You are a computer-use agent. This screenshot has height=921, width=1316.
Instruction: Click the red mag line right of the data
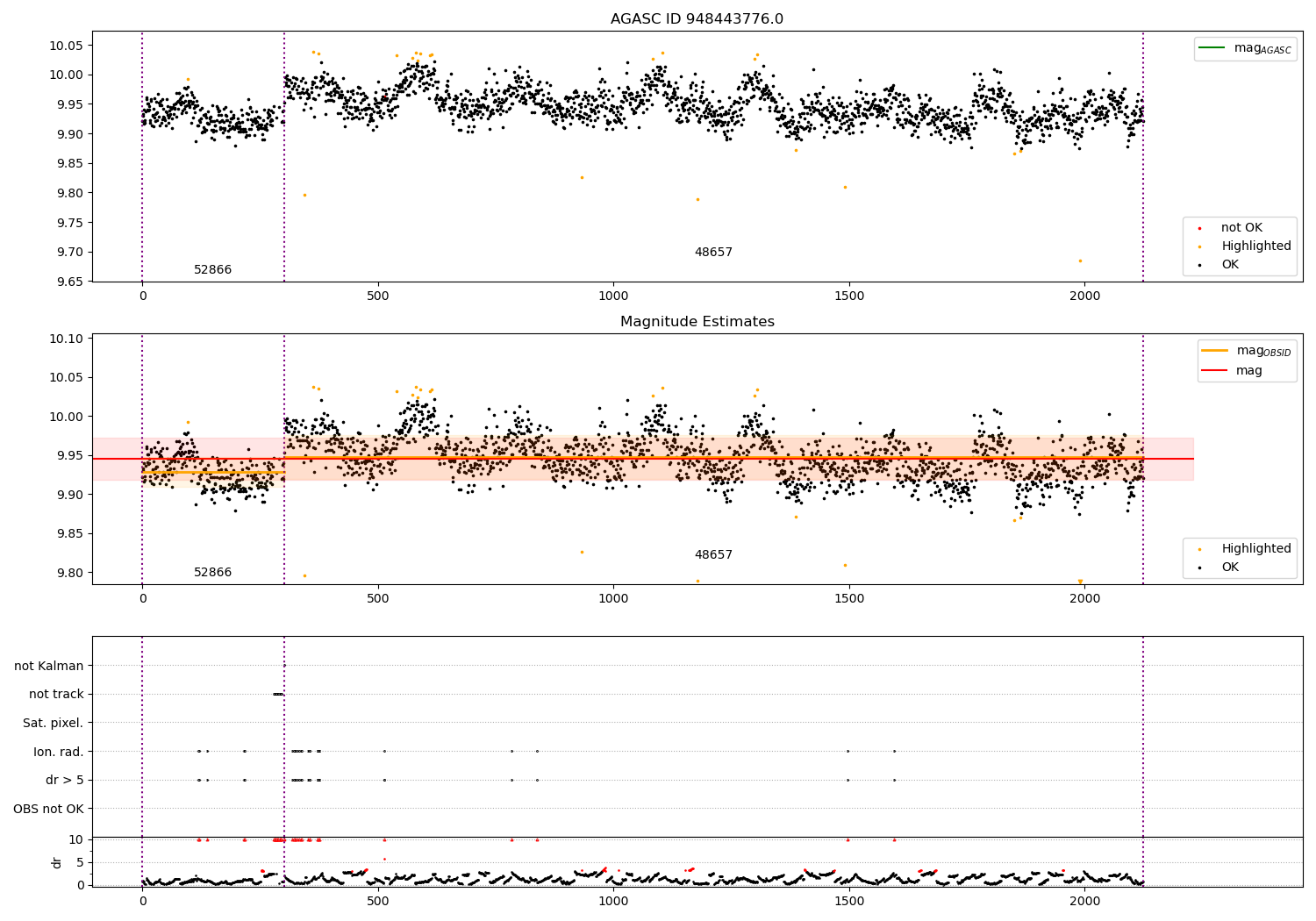point(1169,459)
